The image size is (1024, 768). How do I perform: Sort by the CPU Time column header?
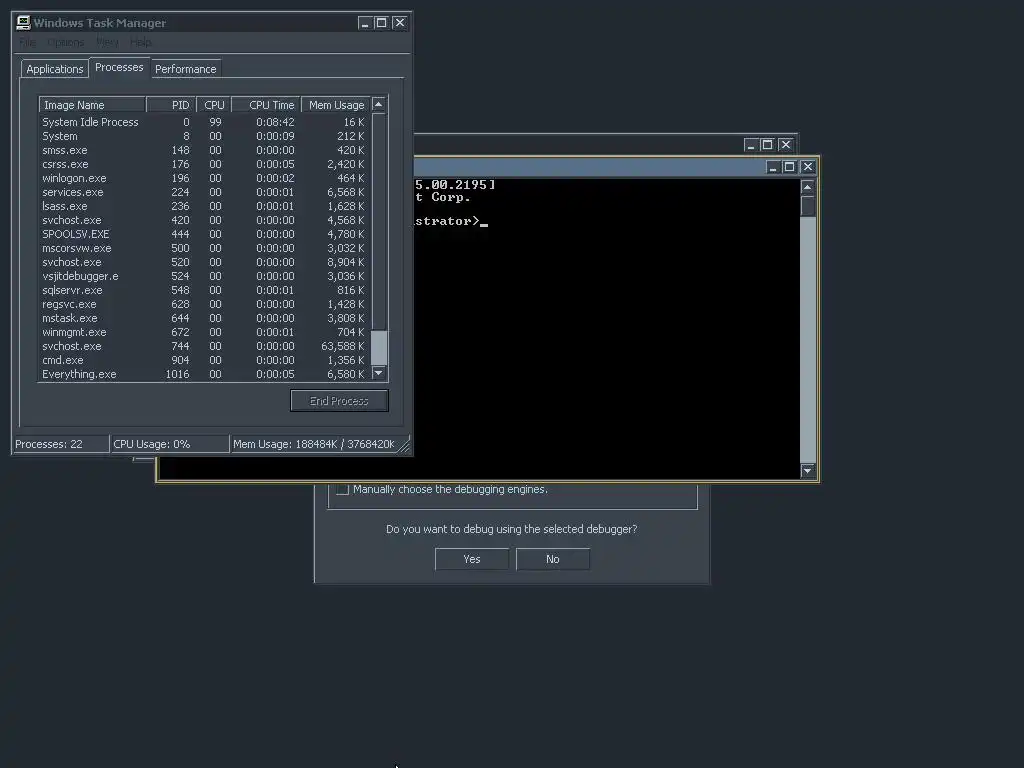tap(266, 105)
